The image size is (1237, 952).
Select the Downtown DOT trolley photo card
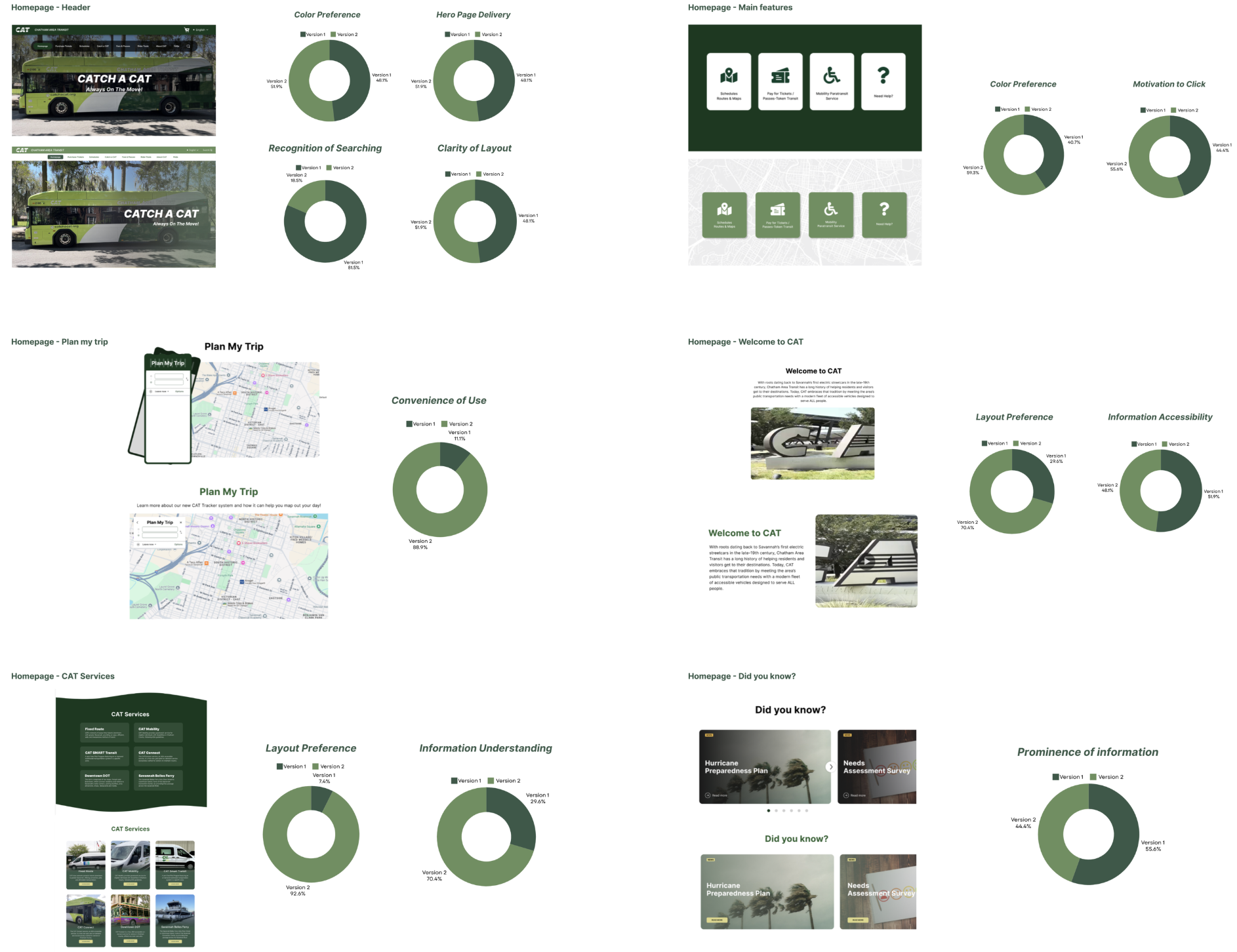pos(131,921)
